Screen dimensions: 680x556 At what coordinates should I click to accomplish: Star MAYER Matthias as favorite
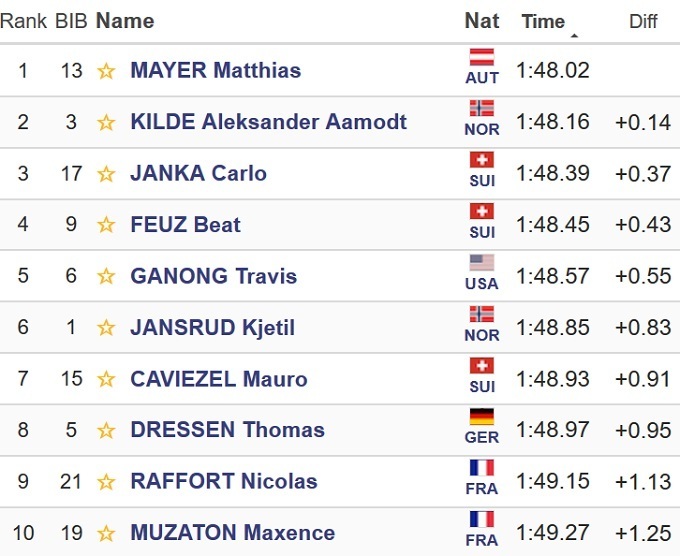click(106, 71)
